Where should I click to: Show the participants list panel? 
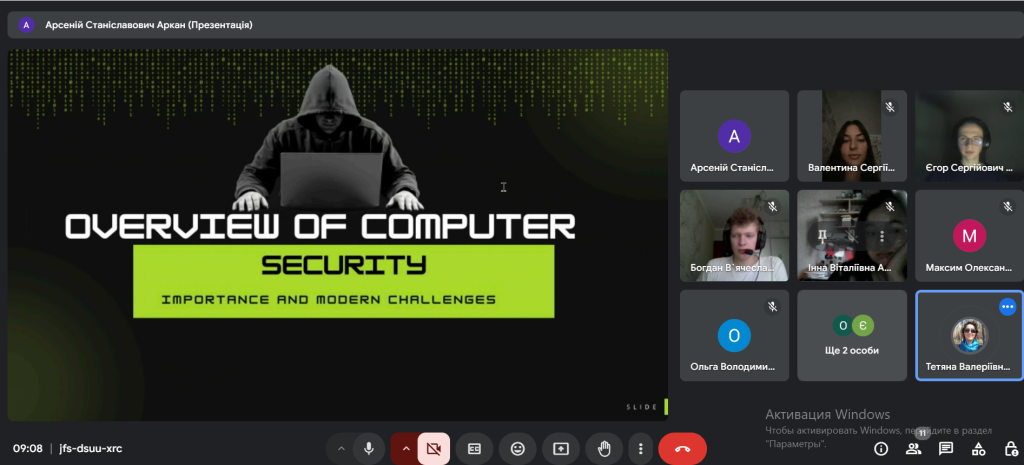pyautogui.click(x=913, y=449)
